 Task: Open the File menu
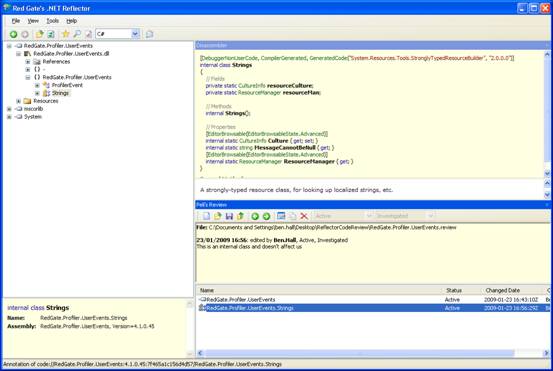tap(16, 21)
